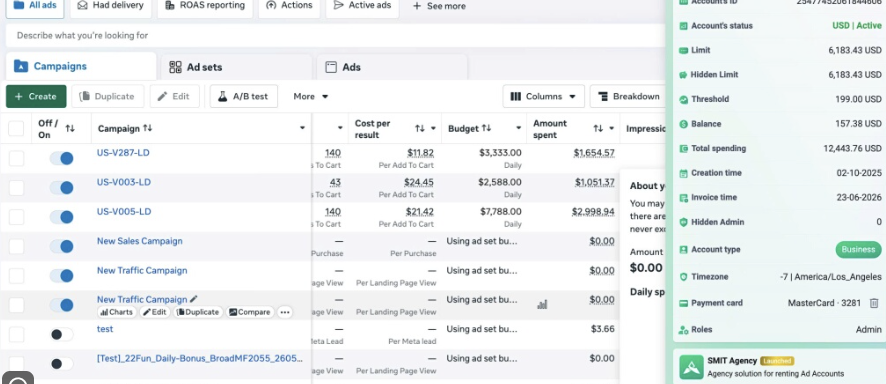The image size is (886, 384).
Task: Select checkbox for New Sales Campaign
Action: pyautogui.click(x=16, y=246)
